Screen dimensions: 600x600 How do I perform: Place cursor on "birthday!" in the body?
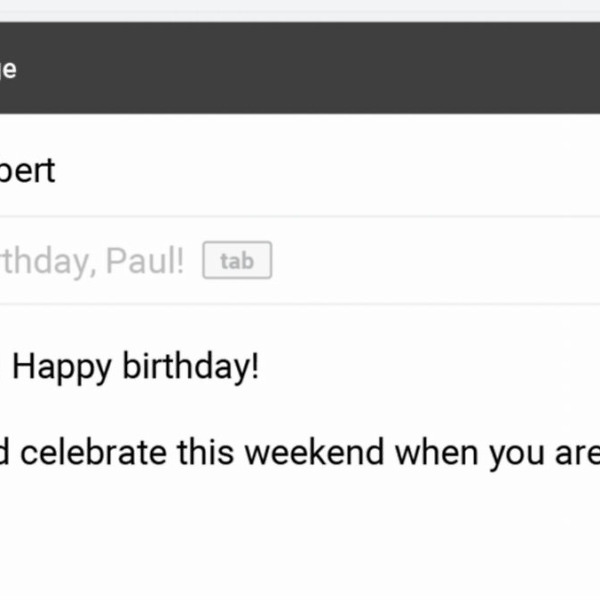190,367
